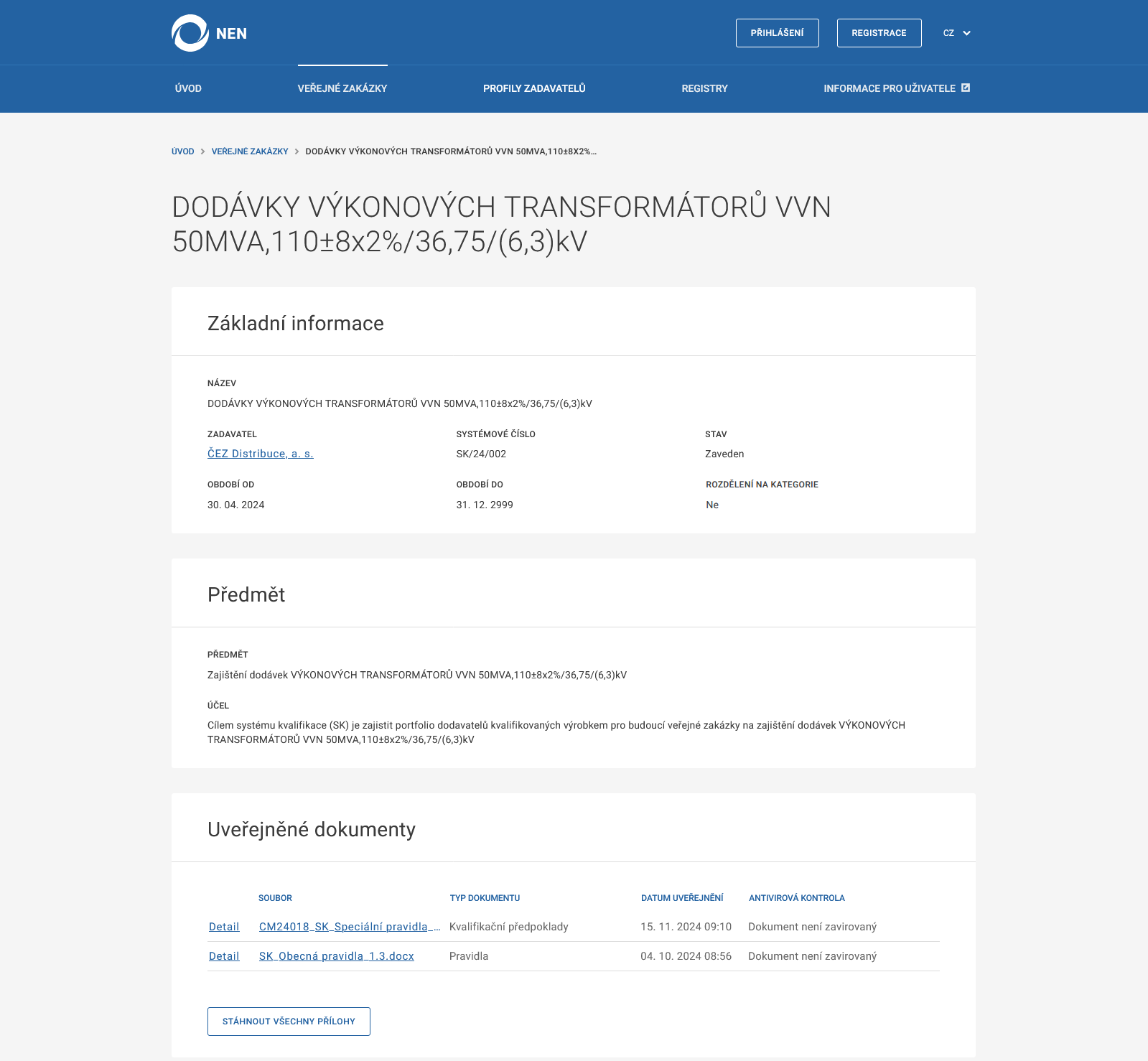
Task: Click the 15. 11. 2024 09:10 cell
Action: [x=686, y=927]
